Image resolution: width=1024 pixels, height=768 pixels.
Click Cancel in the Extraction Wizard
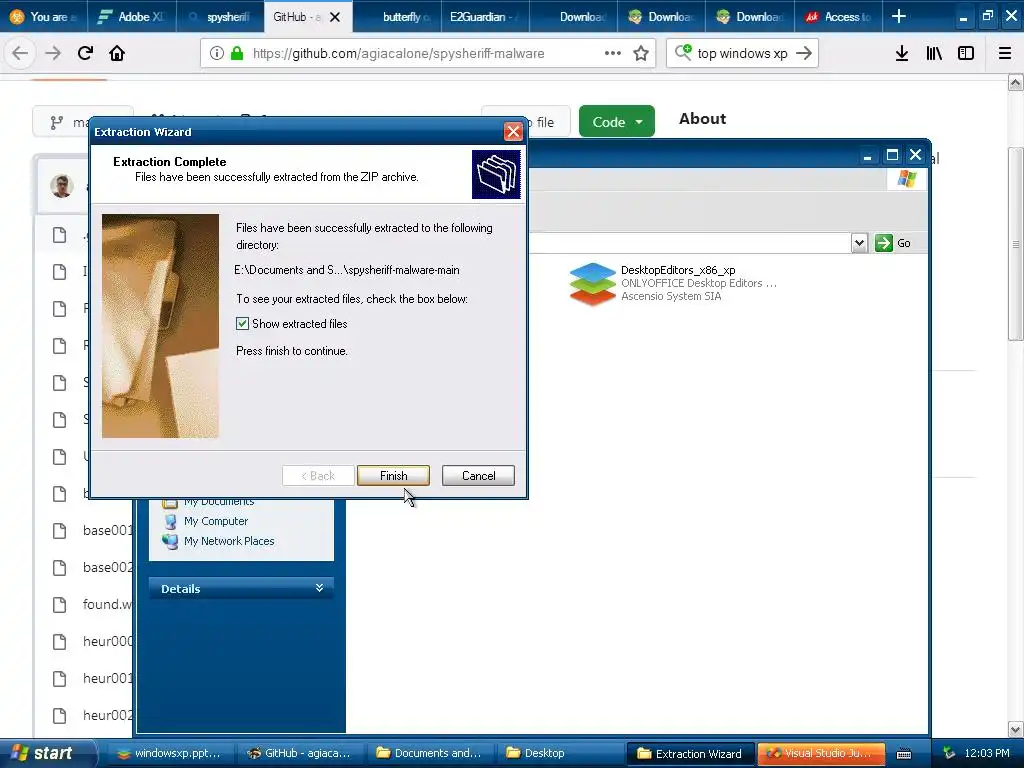point(478,475)
